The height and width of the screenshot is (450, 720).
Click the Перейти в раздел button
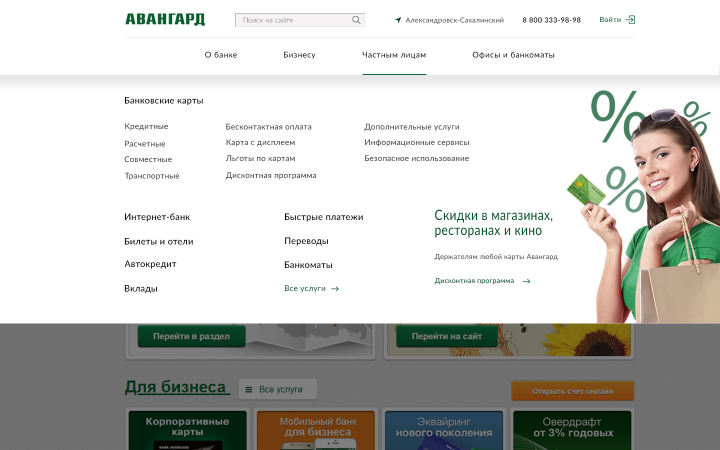(191, 336)
